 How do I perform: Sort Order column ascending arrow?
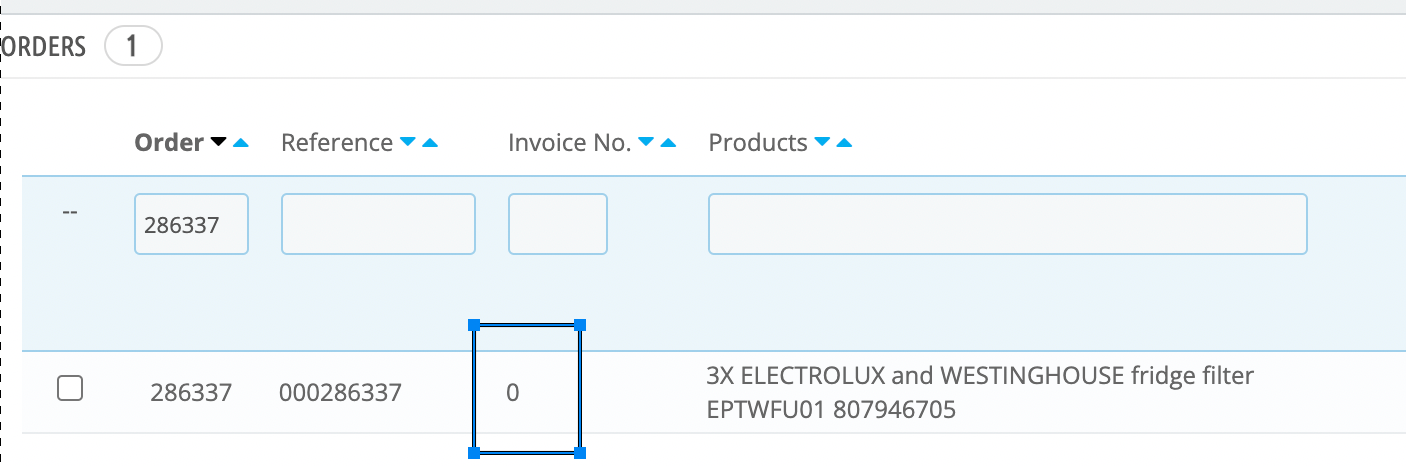240,144
